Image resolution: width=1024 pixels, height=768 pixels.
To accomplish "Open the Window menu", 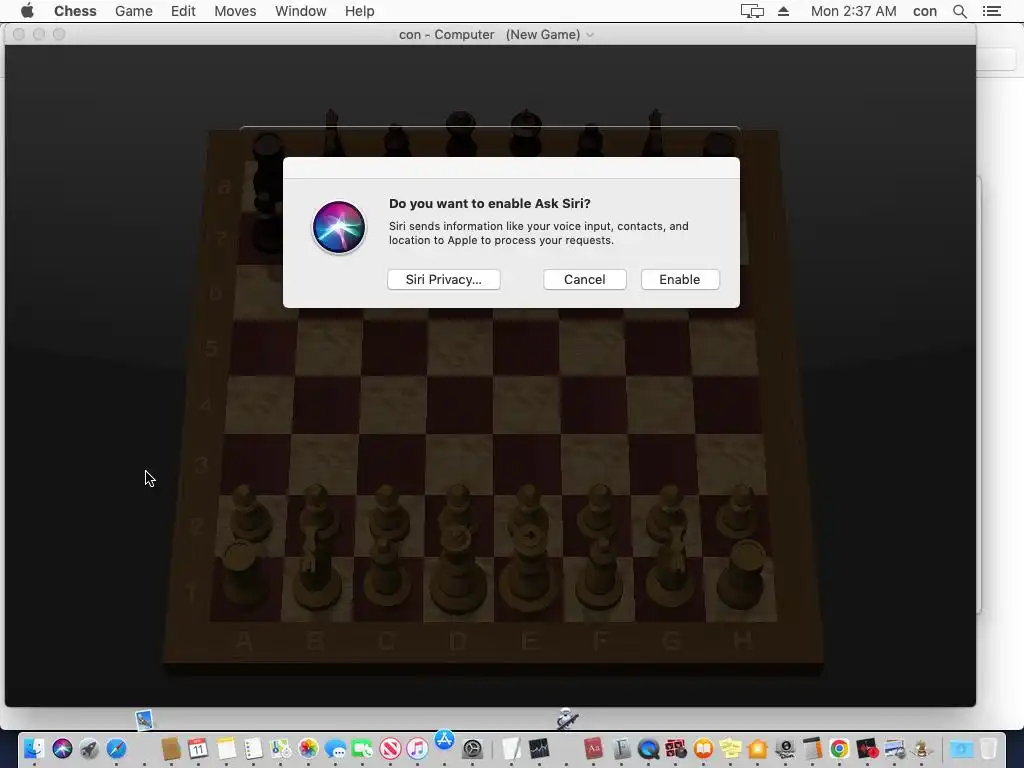I will (x=300, y=11).
